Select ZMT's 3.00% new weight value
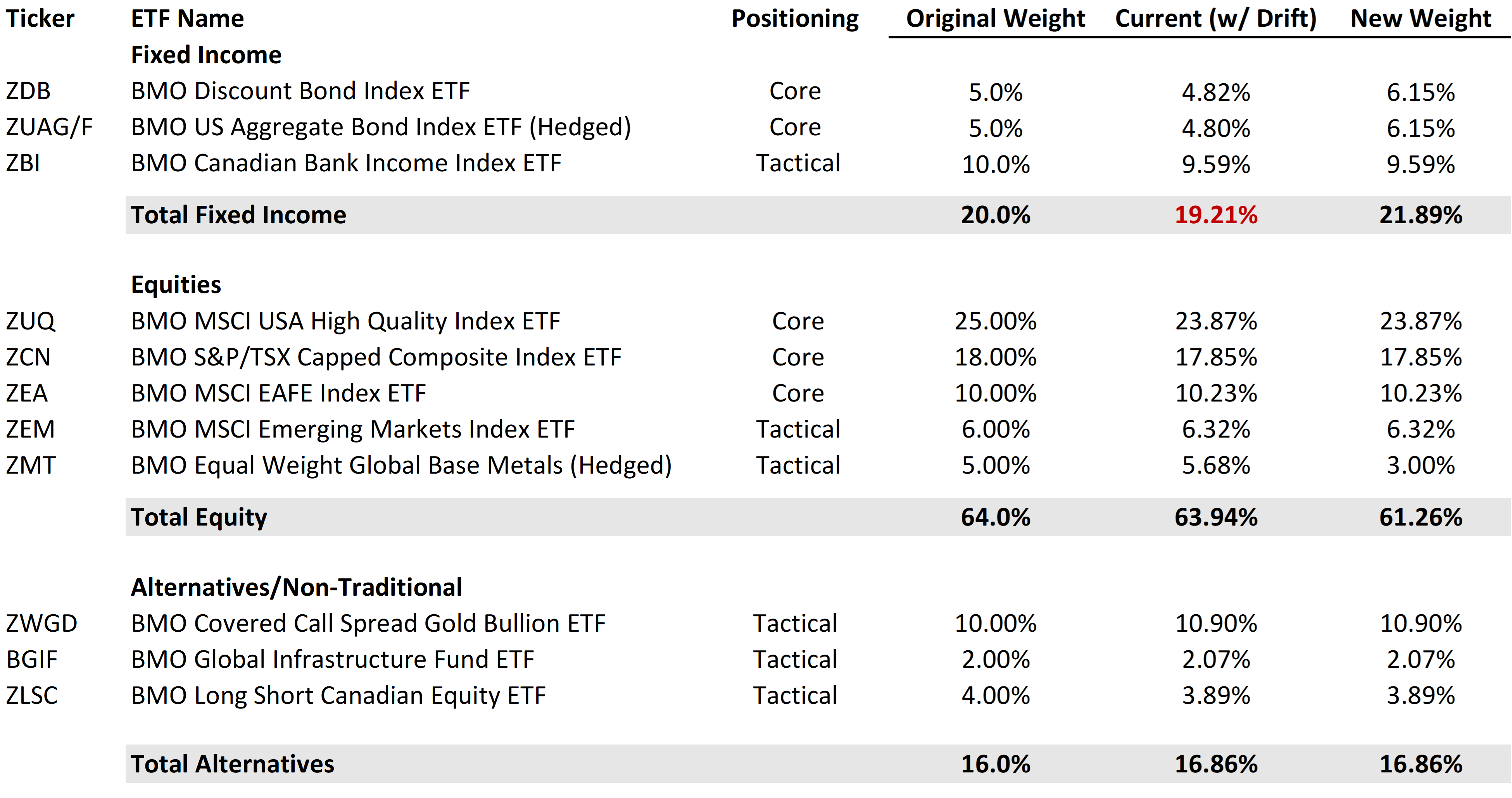Image resolution: width=1512 pixels, height=798 pixels. (x=1421, y=466)
